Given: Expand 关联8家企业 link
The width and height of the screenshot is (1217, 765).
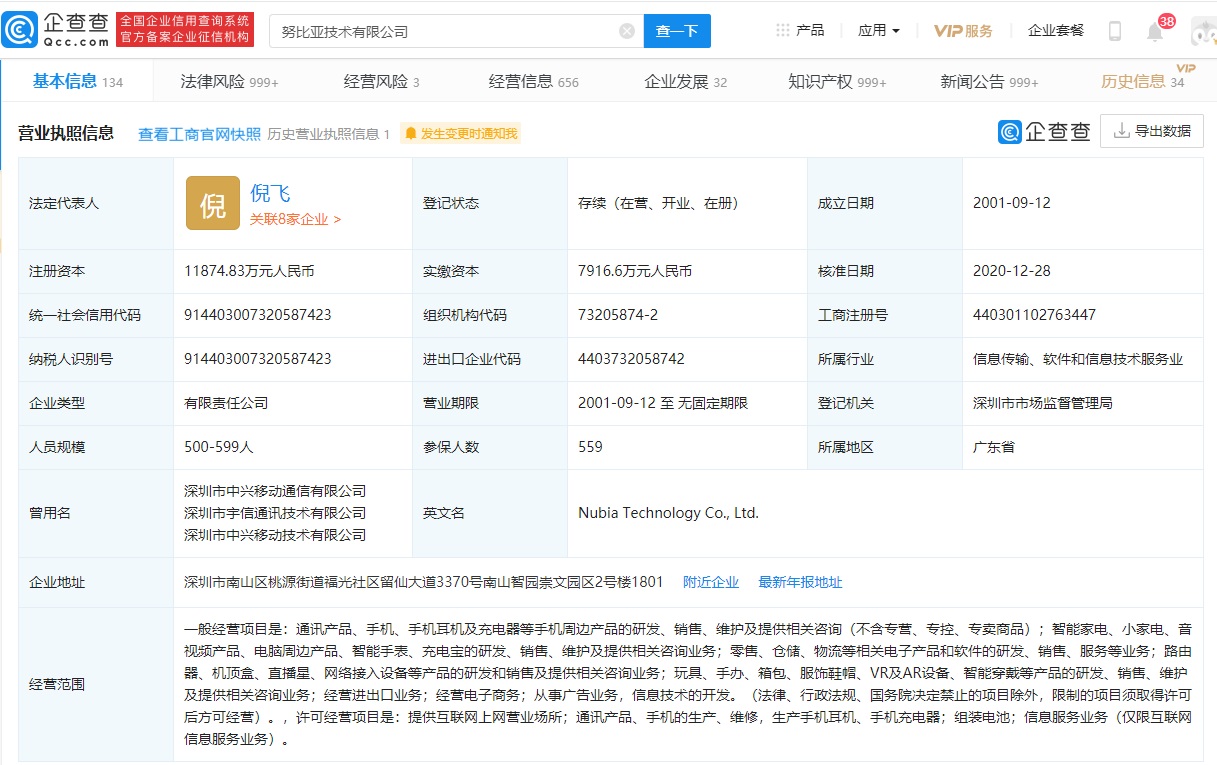Looking at the screenshot, I should (x=295, y=219).
